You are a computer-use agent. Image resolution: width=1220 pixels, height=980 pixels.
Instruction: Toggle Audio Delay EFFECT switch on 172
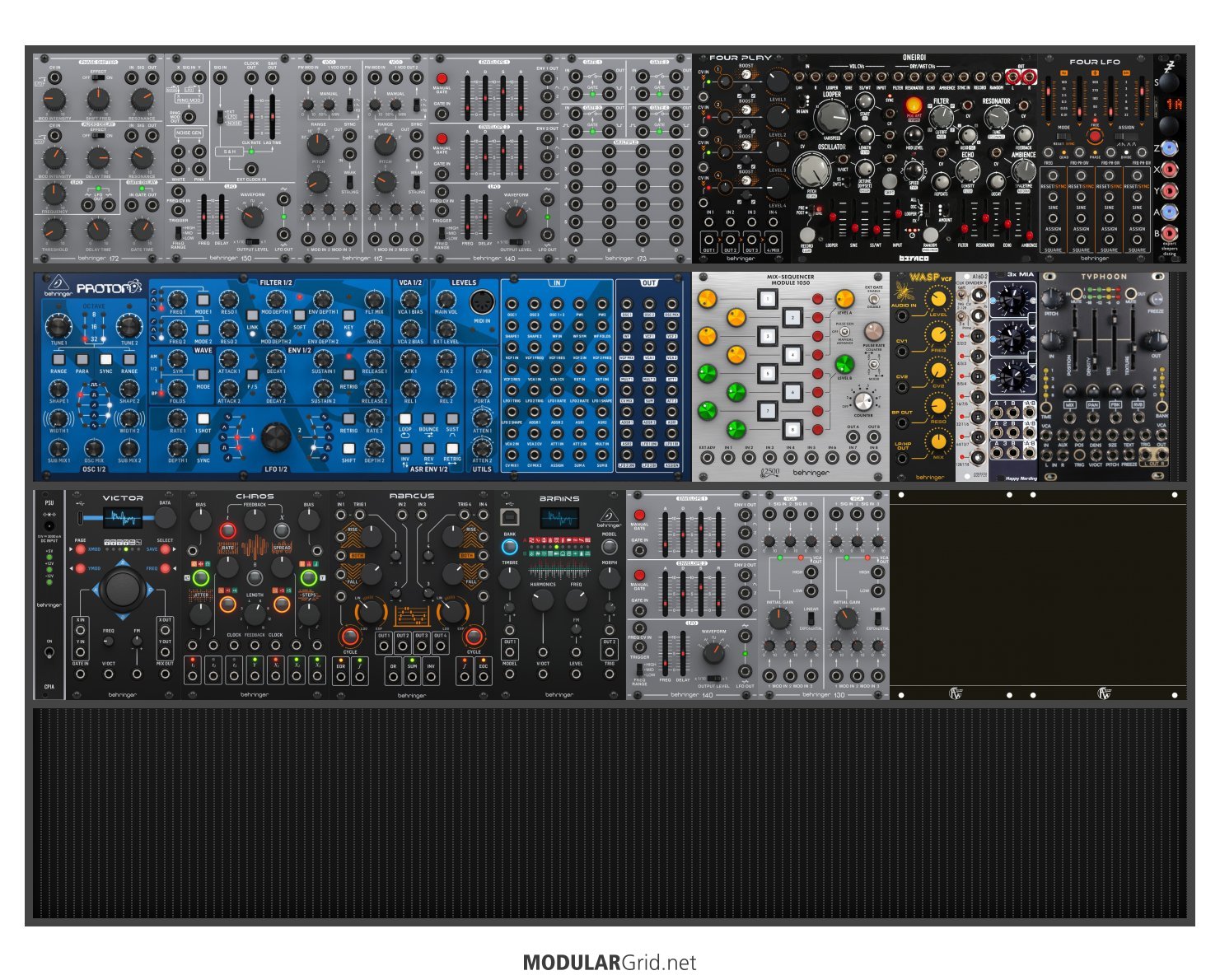coord(99,137)
